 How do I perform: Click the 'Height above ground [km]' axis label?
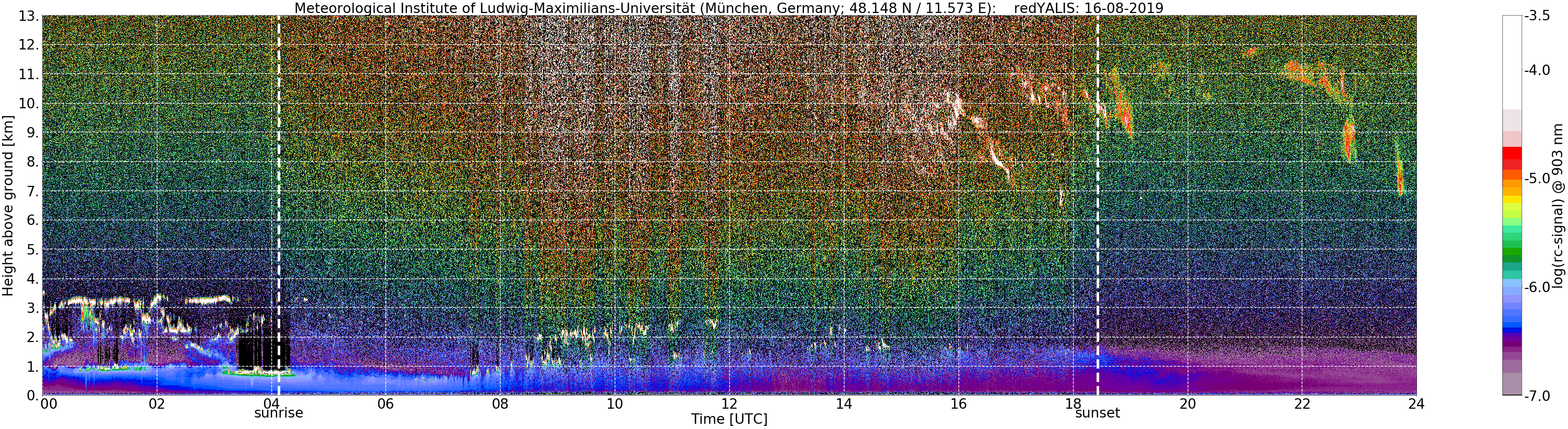tap(8, 205)
